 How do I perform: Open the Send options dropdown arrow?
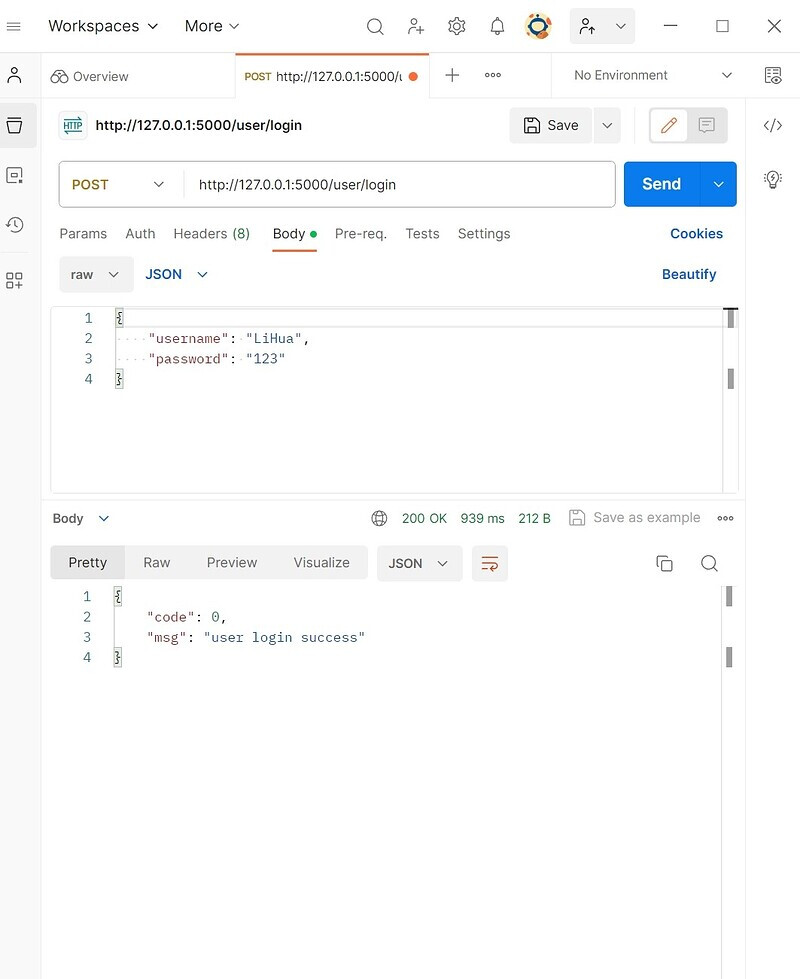point(718,184)
